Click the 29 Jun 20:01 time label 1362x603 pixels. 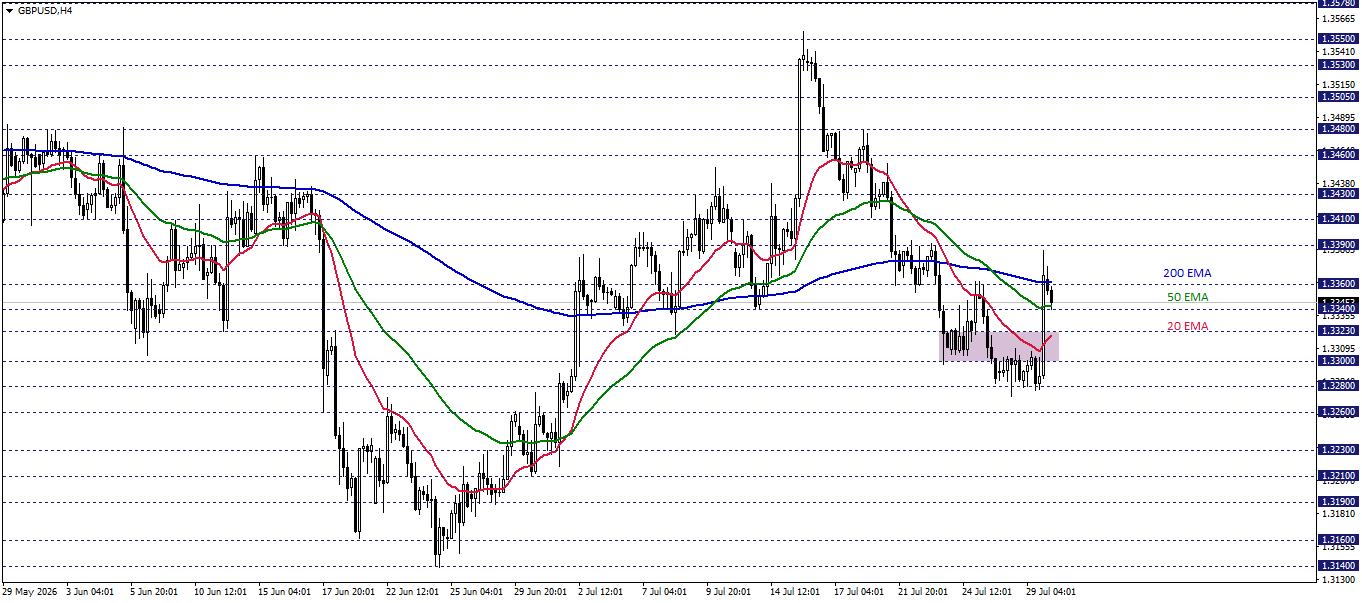point(541,592)
